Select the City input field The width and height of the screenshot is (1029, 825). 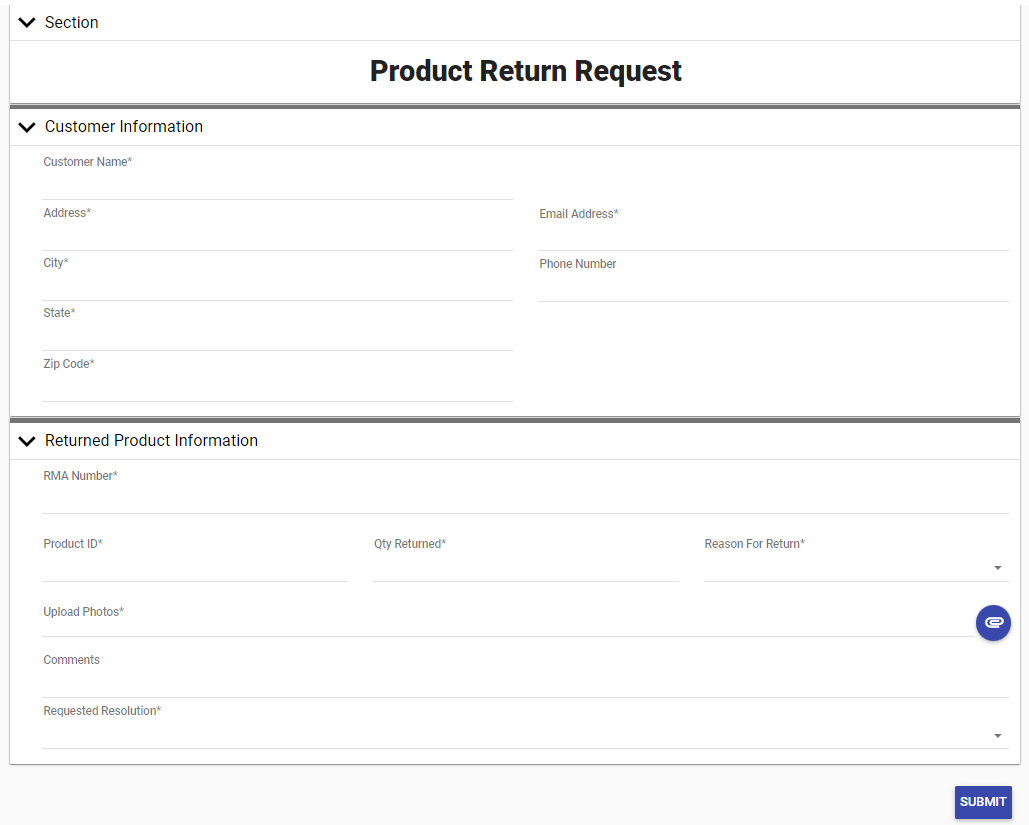tap(277, 286)
